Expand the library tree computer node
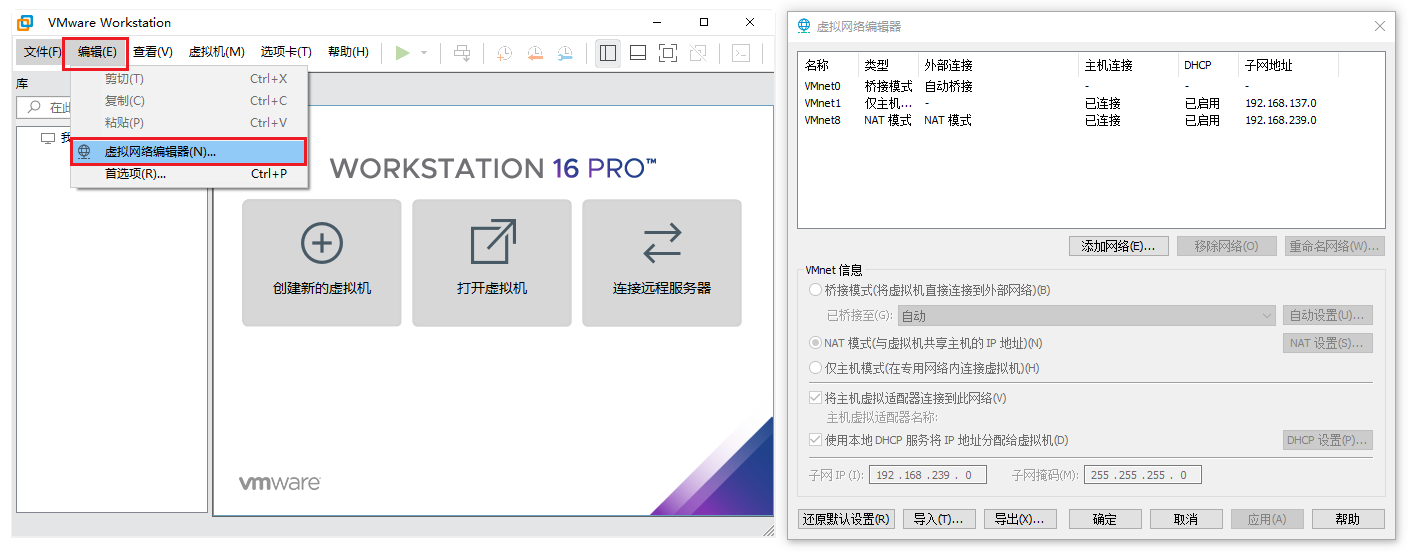The height and width of the screenshot is (553, 1410). pos(48,138)
